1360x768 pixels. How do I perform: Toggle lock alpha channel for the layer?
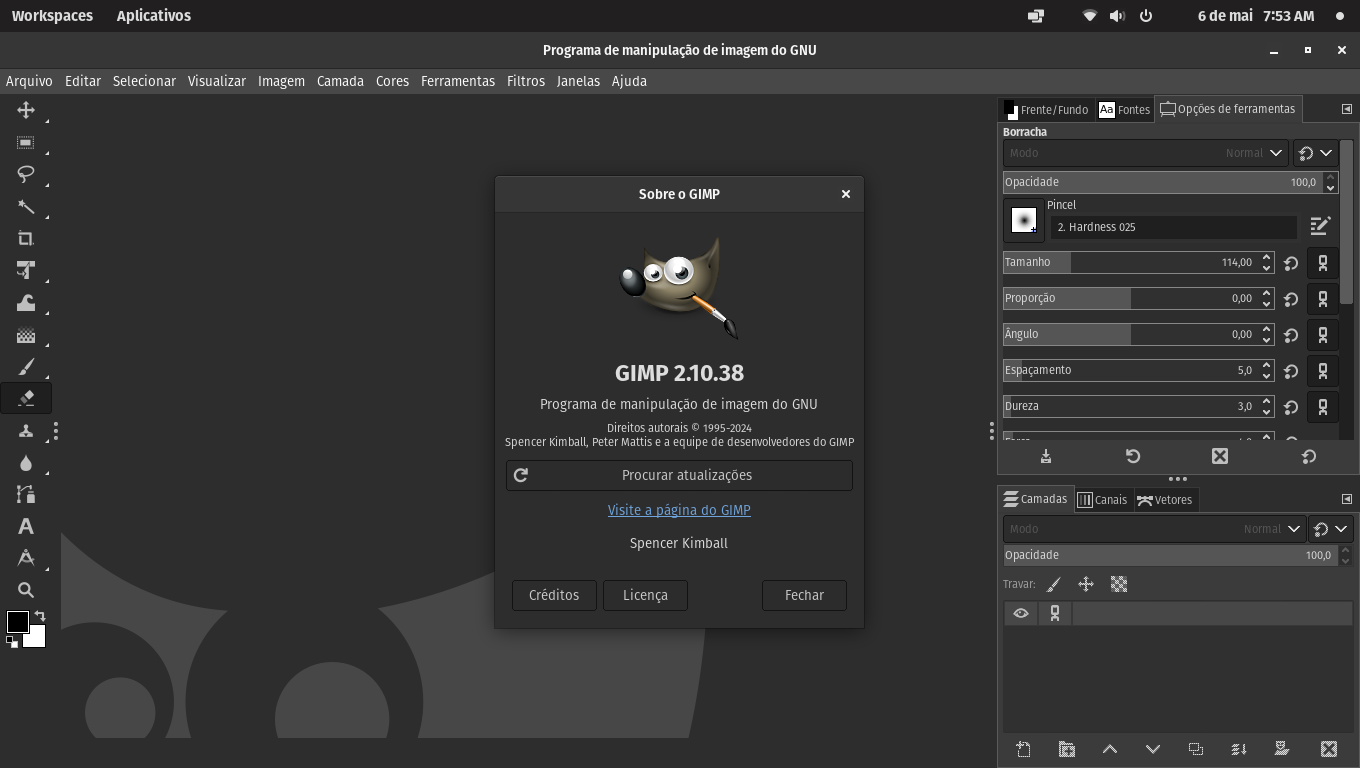coord(1118,584)
